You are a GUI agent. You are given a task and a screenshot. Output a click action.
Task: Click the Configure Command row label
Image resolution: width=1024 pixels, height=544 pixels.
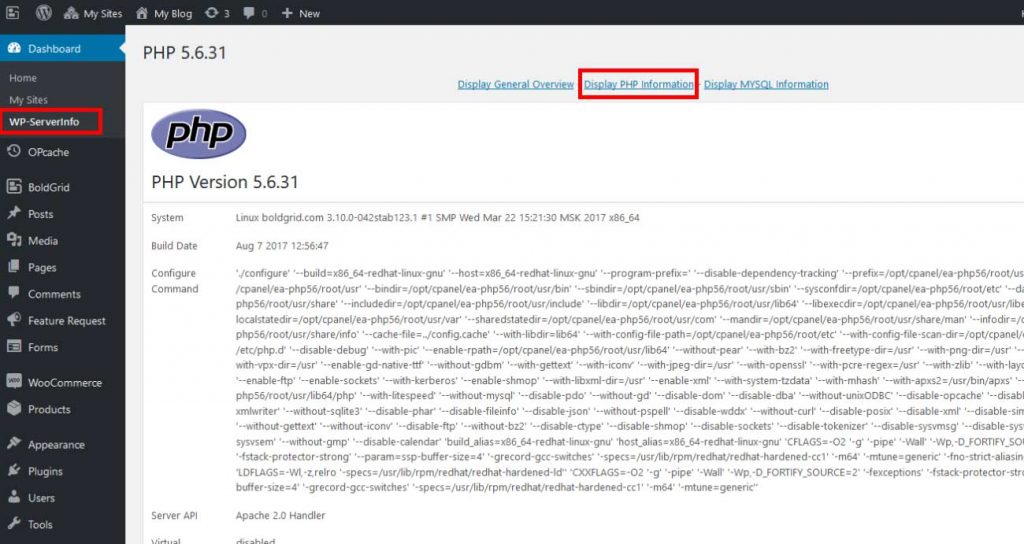175,281
